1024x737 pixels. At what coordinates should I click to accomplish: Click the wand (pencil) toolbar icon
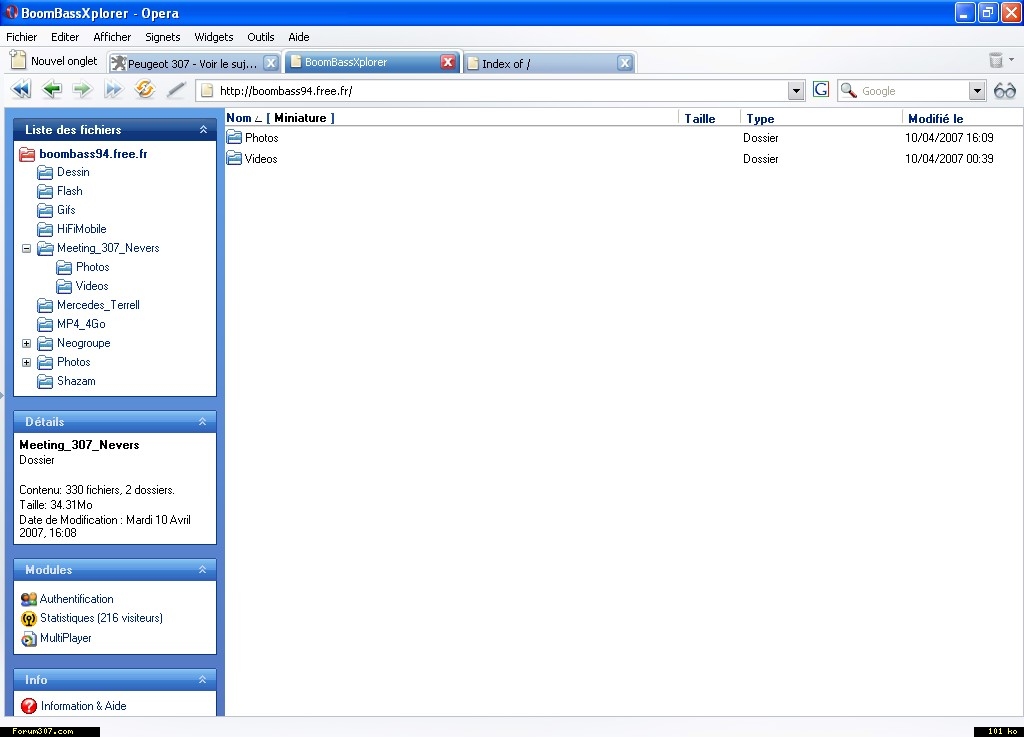(176, 89)
